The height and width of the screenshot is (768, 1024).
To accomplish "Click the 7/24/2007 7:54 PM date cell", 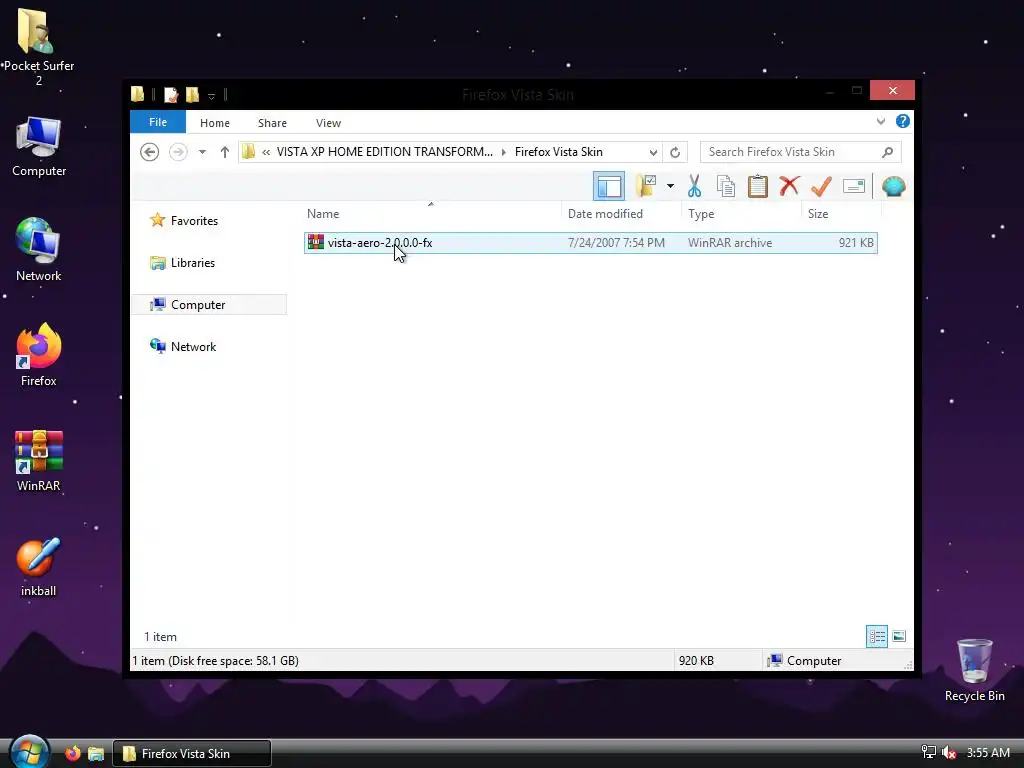I will [x=616, y=243].
